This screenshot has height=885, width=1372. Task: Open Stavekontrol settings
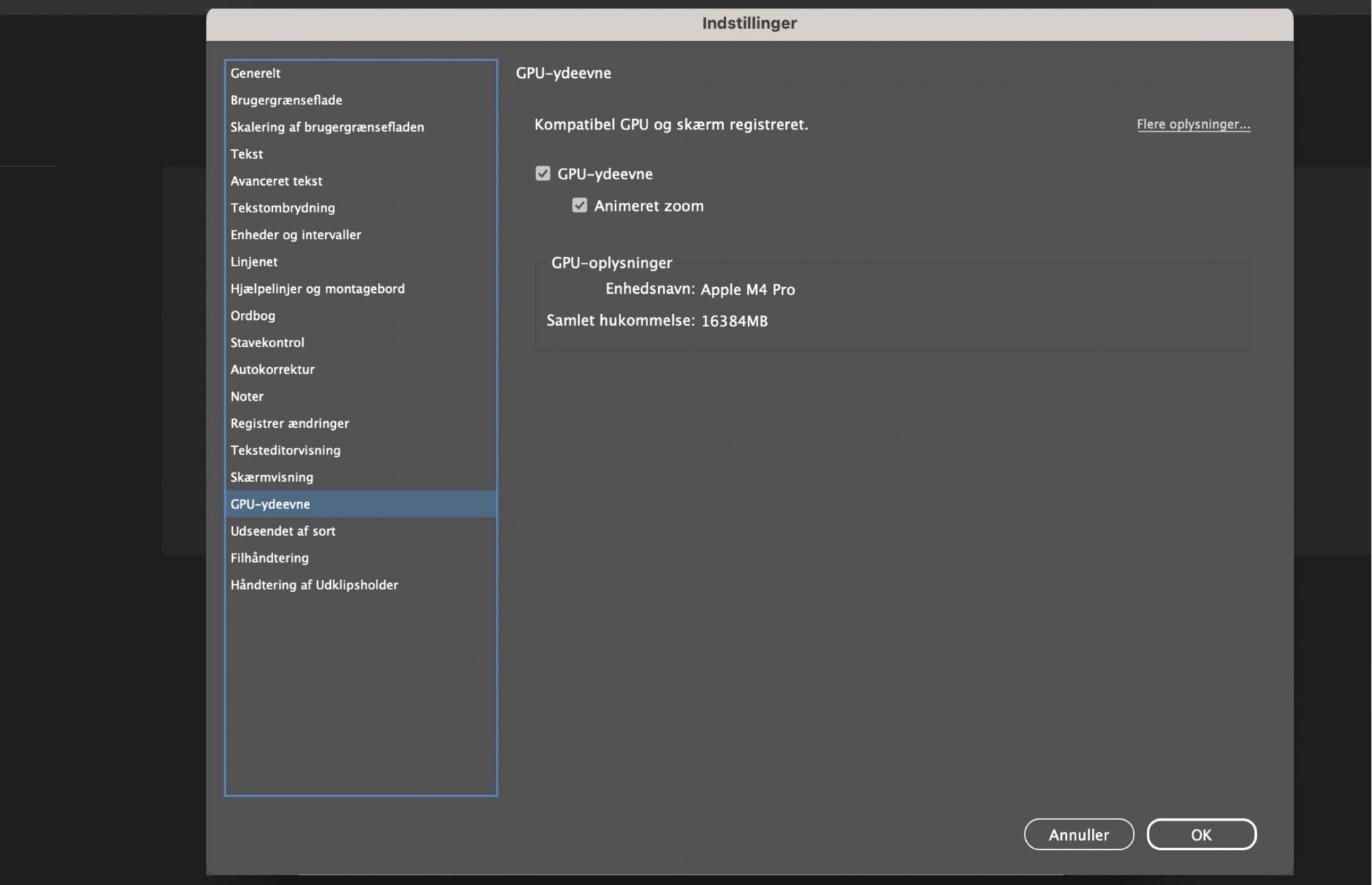(x=267, y=342)
